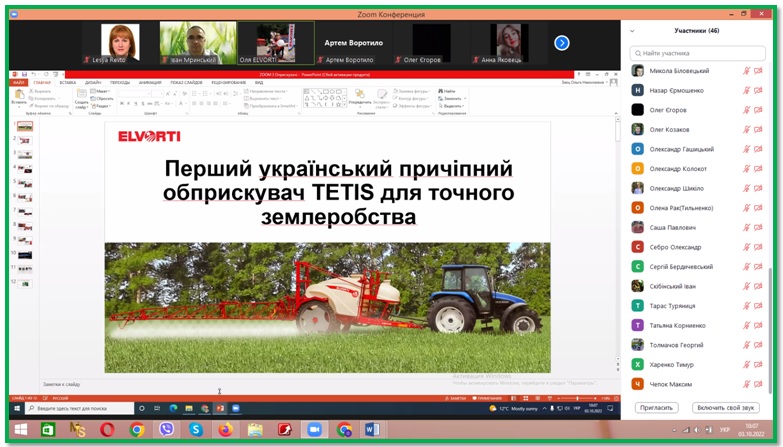783x447 pixels.
Task: Open Экспресс-стили quick styles icon
Action: (x=382, y=94)
